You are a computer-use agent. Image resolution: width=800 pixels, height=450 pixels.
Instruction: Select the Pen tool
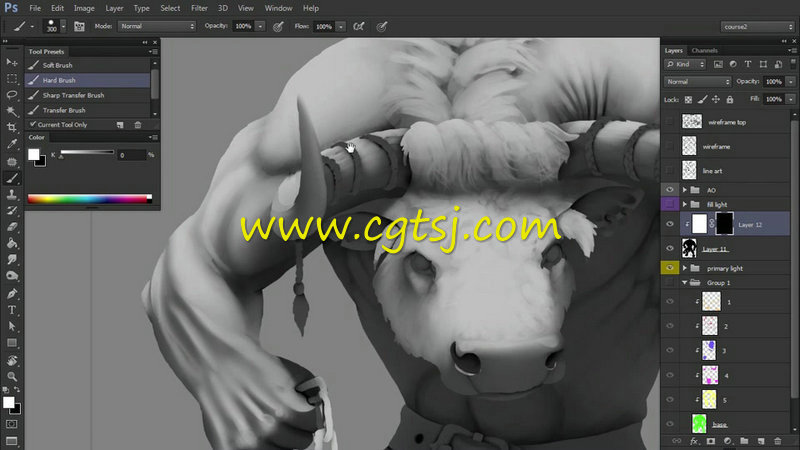[12, 293]
